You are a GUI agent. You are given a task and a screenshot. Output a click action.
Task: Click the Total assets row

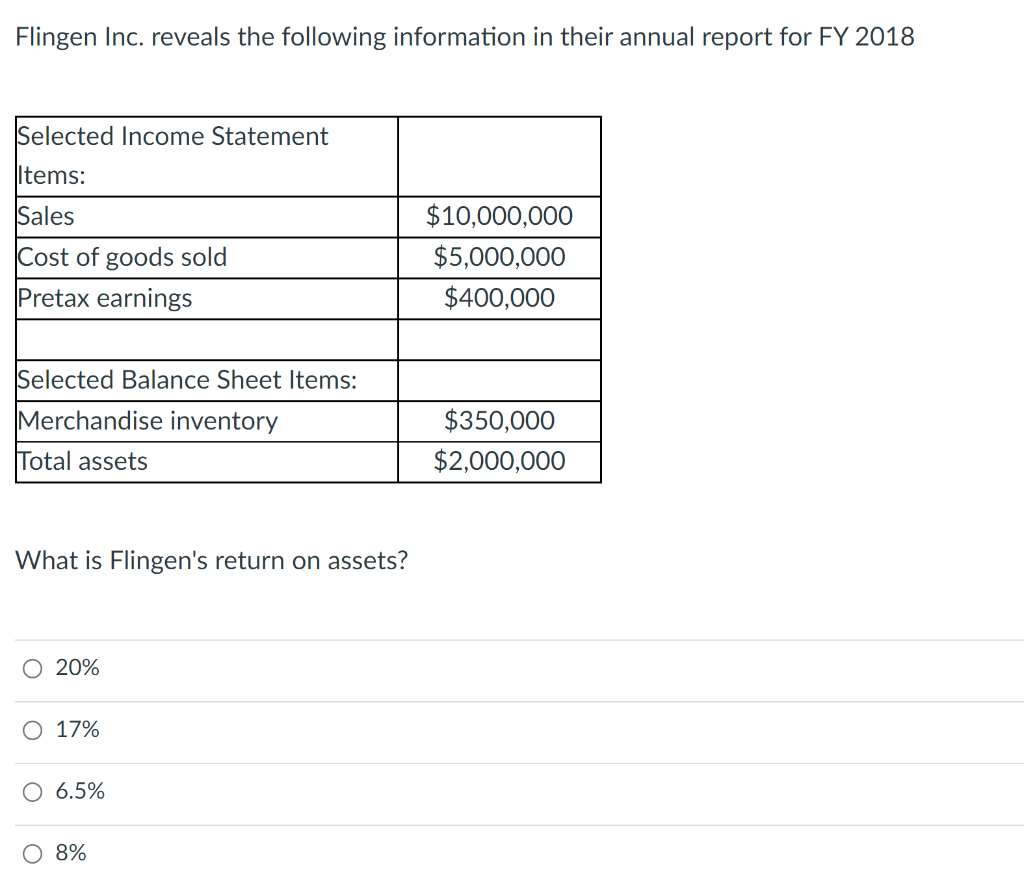pos(81,461)
